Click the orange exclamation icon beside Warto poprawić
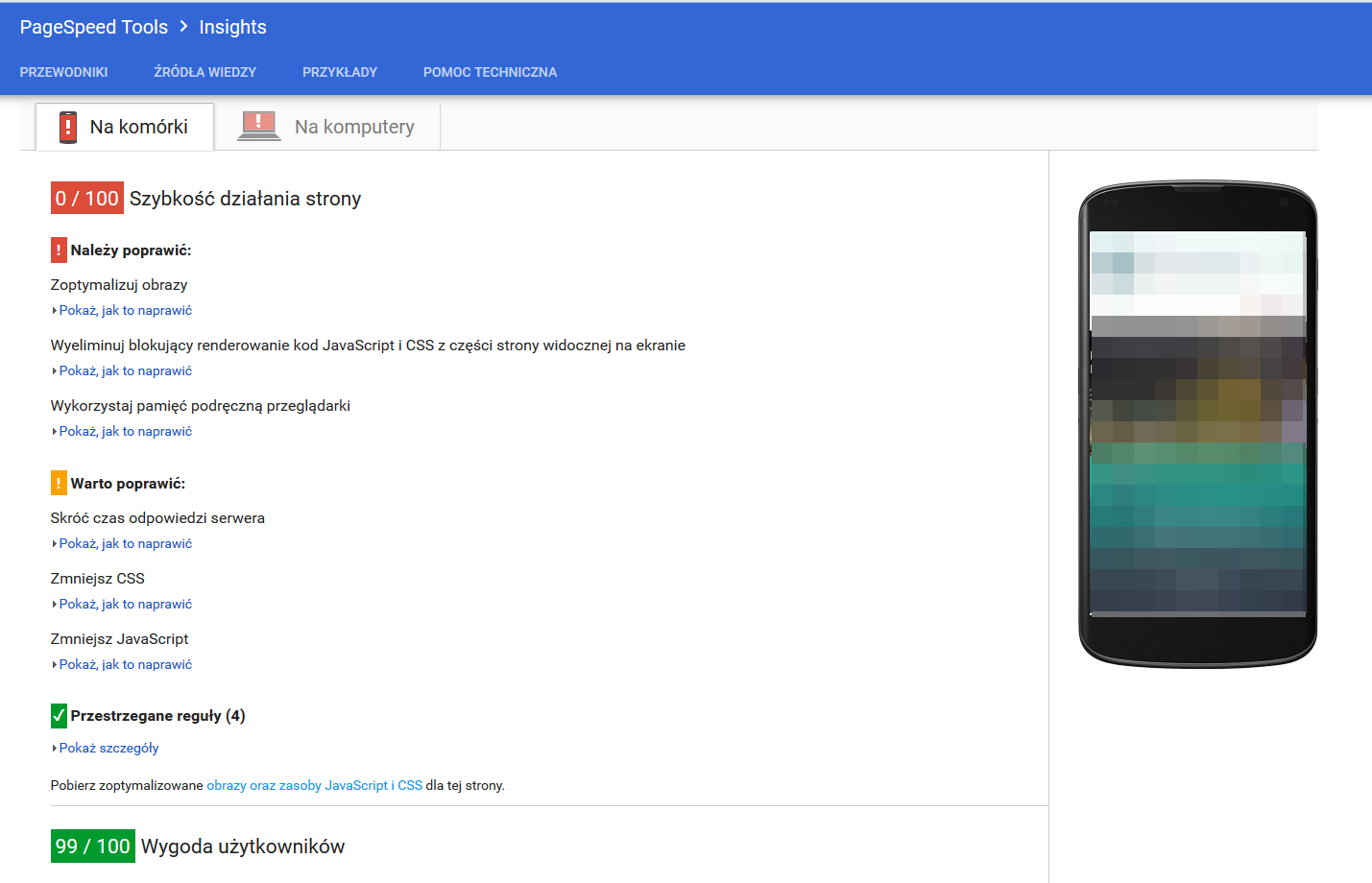Viewport: 1372px width, 883px height. point(59,483)
